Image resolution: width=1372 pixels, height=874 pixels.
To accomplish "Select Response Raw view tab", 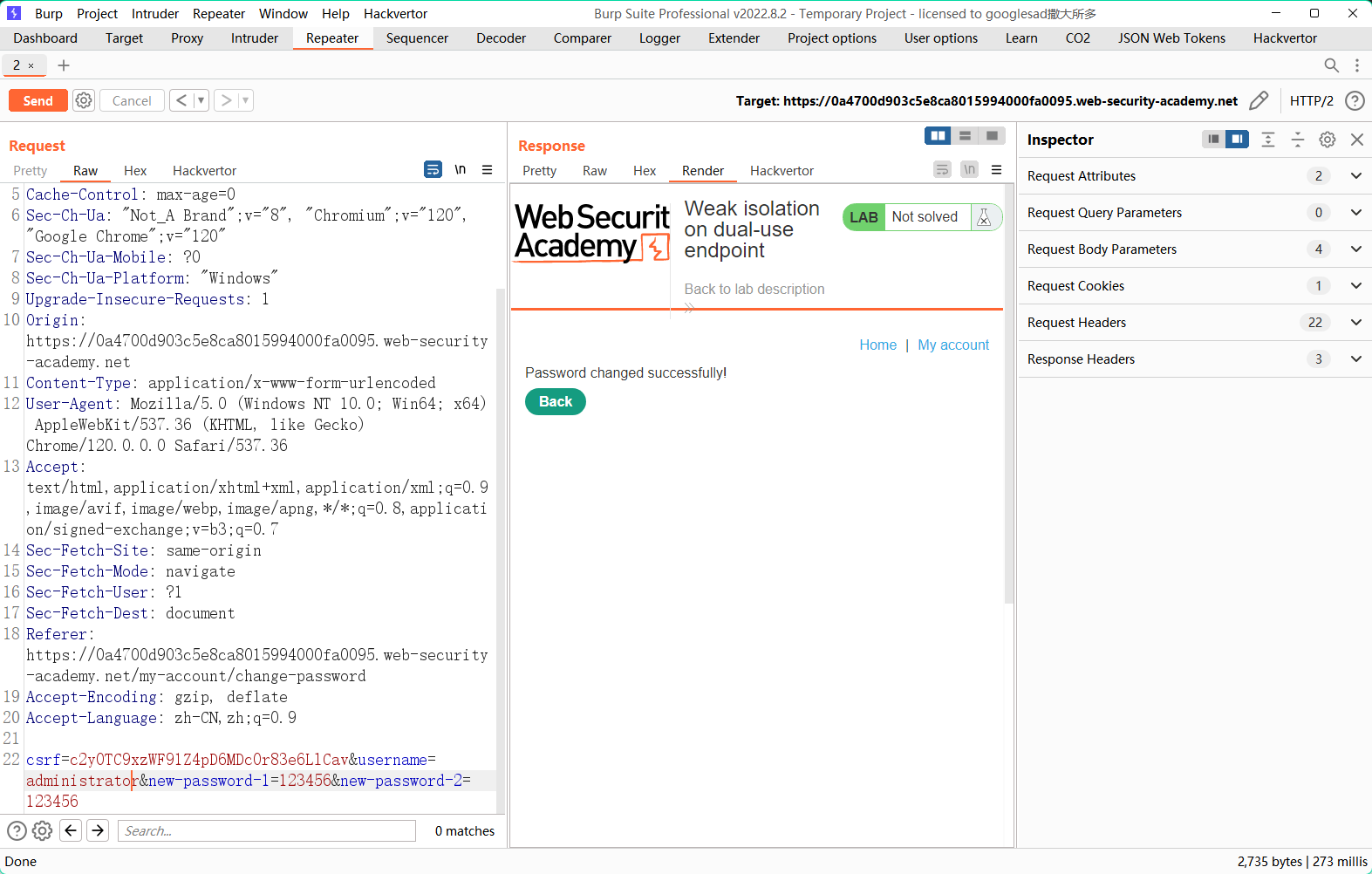I will point(595,171).
